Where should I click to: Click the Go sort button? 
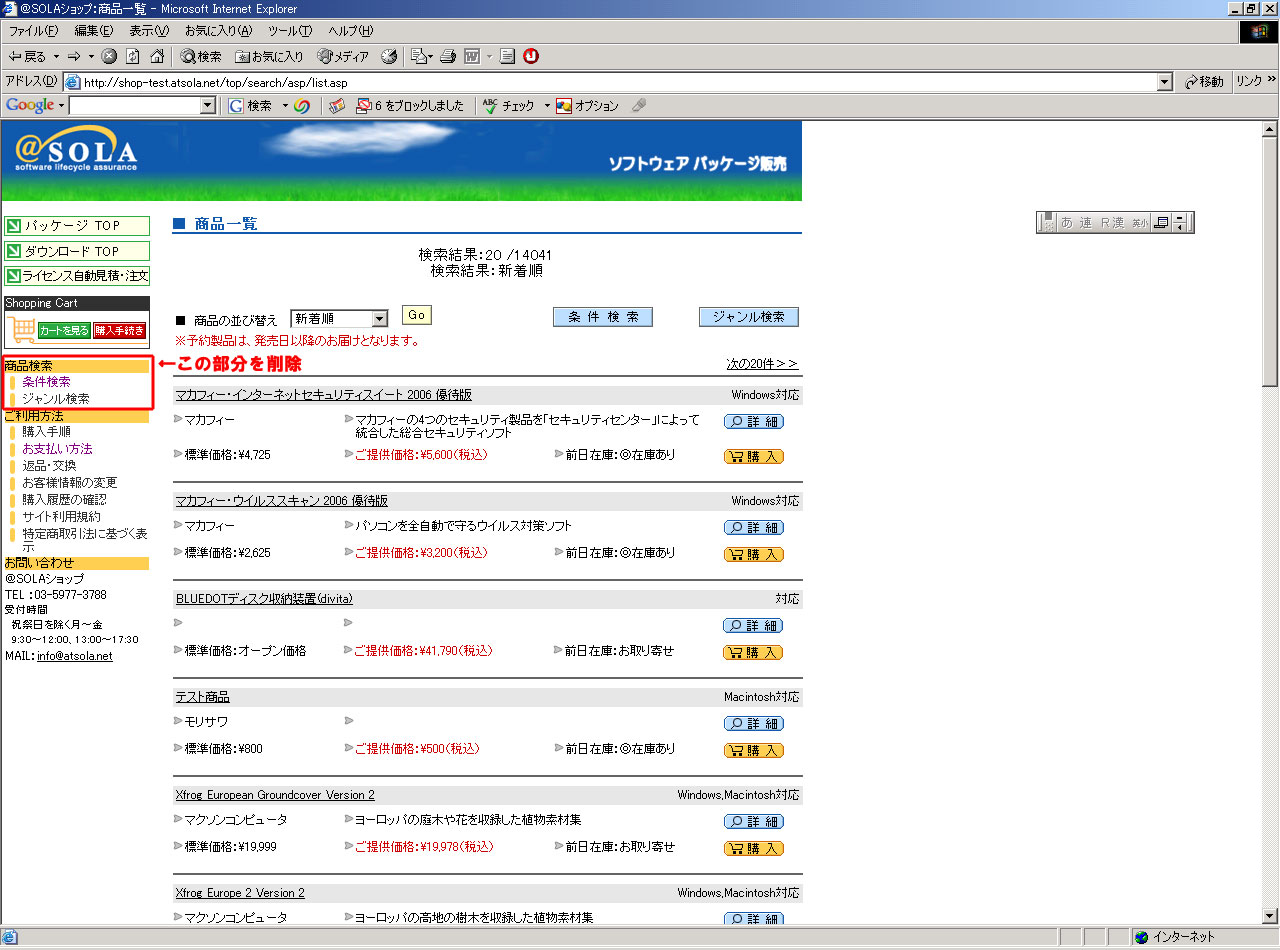(x=416, y=316)
